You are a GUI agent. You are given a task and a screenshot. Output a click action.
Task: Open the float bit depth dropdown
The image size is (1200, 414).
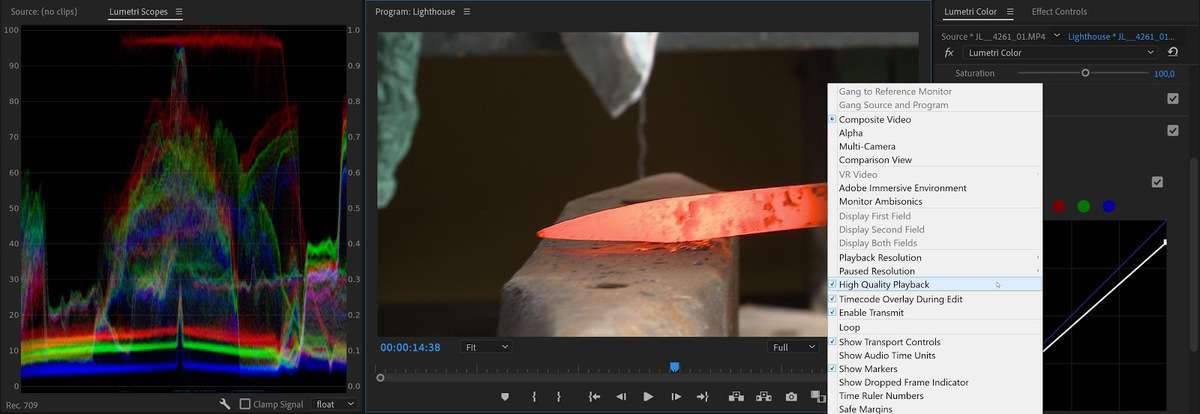tap(334, 404)
